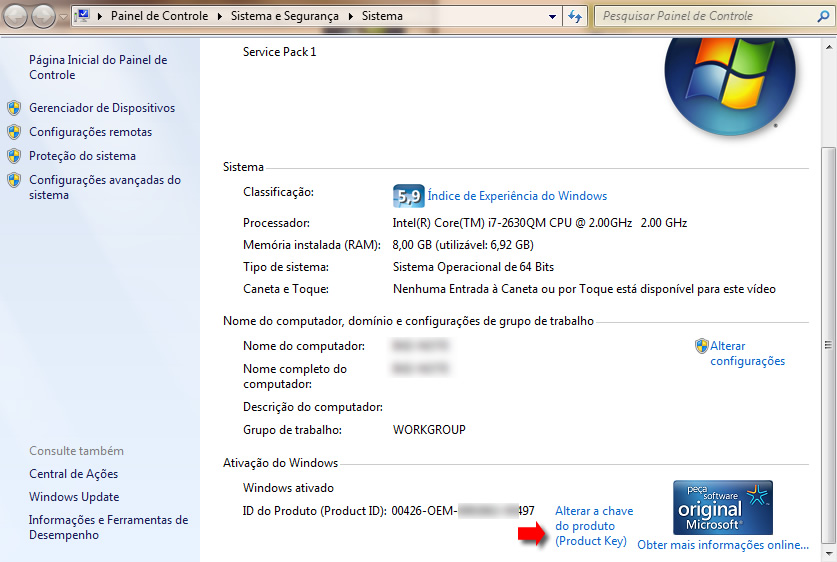This screenshot has width=837, height=562.
Task: Click the software original Microsoft badge
Action: 723,507
